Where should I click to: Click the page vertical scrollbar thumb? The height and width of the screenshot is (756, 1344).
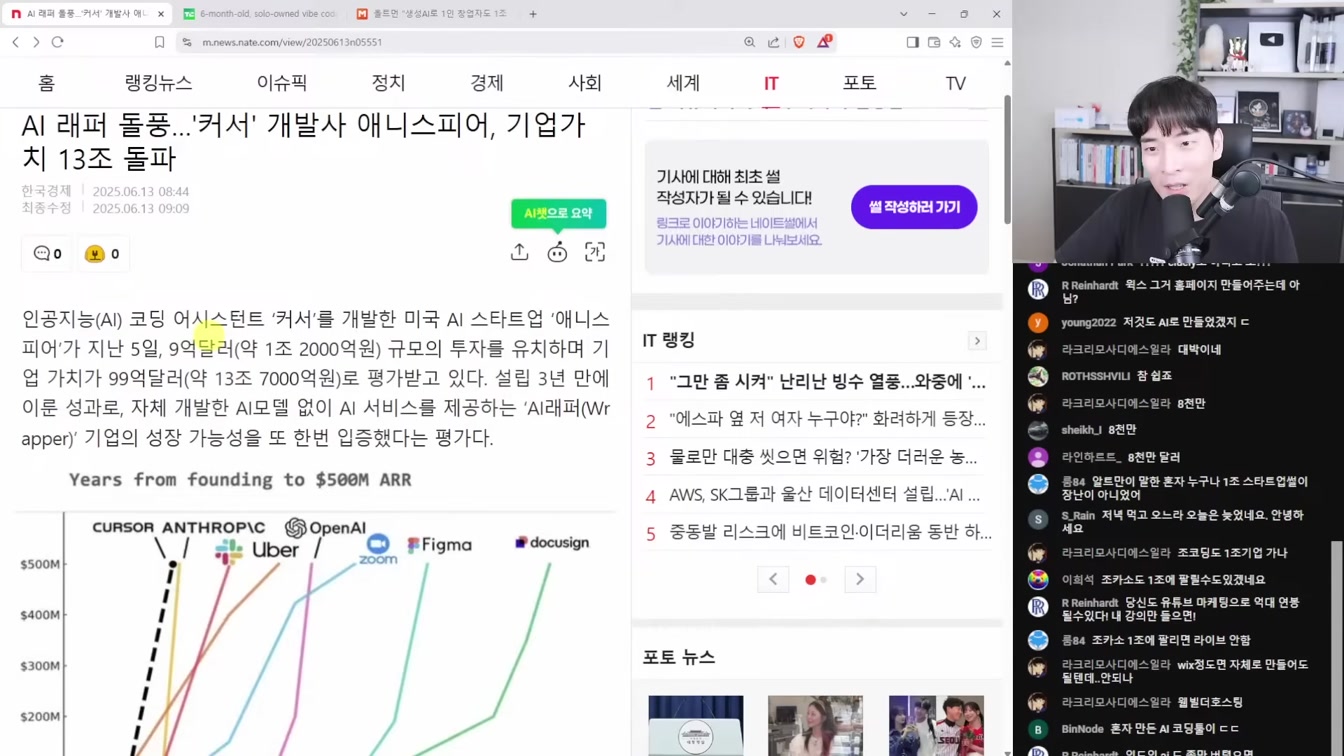click(x=1007, y=160)
